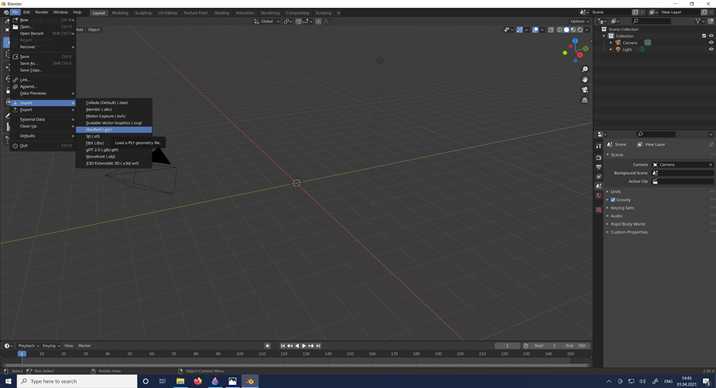Open the World properties tab icon
The width and height of the screenshot is (716, 388).
[x=598, y=196]
